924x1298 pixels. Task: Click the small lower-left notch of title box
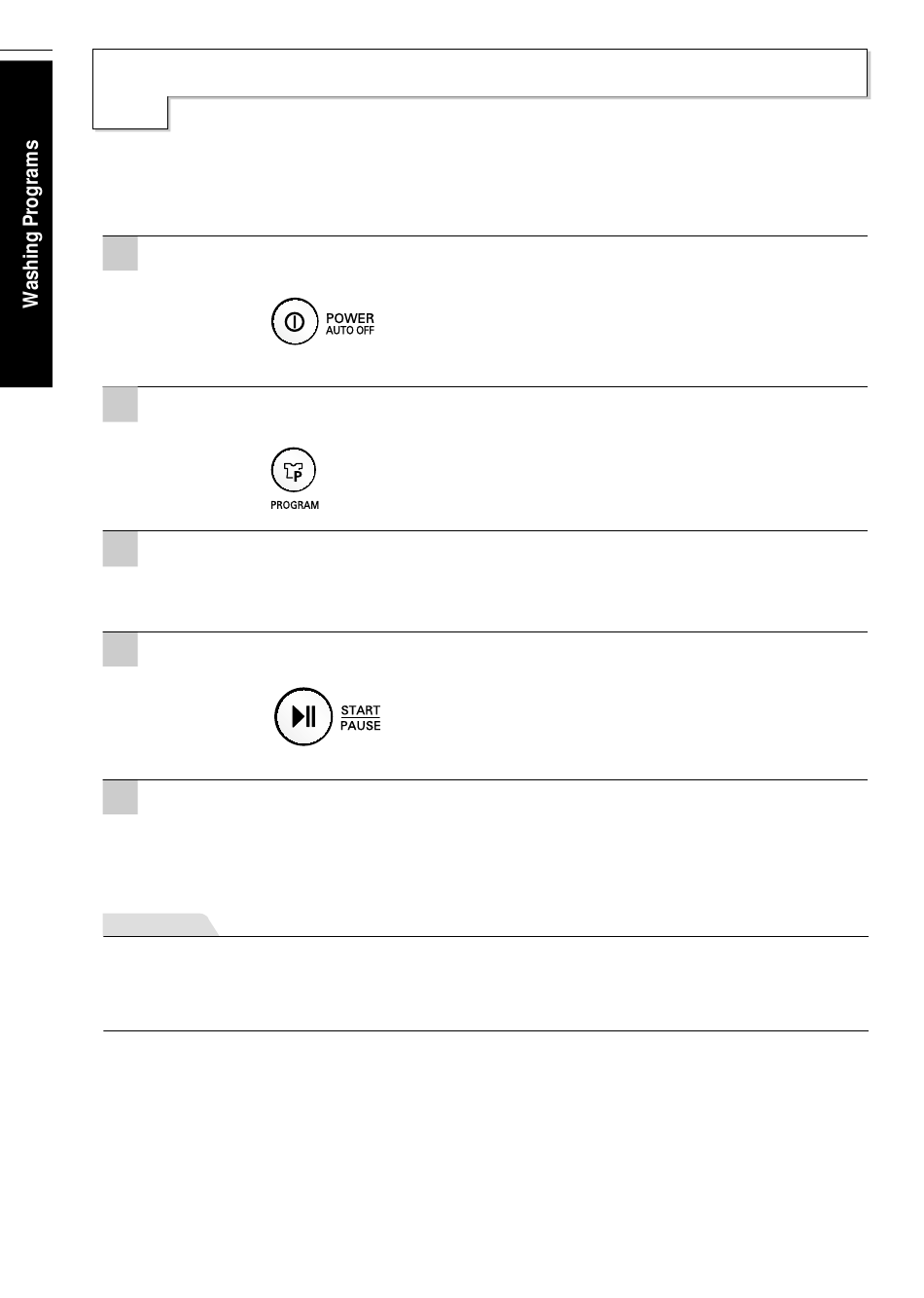tap(130, 113)
